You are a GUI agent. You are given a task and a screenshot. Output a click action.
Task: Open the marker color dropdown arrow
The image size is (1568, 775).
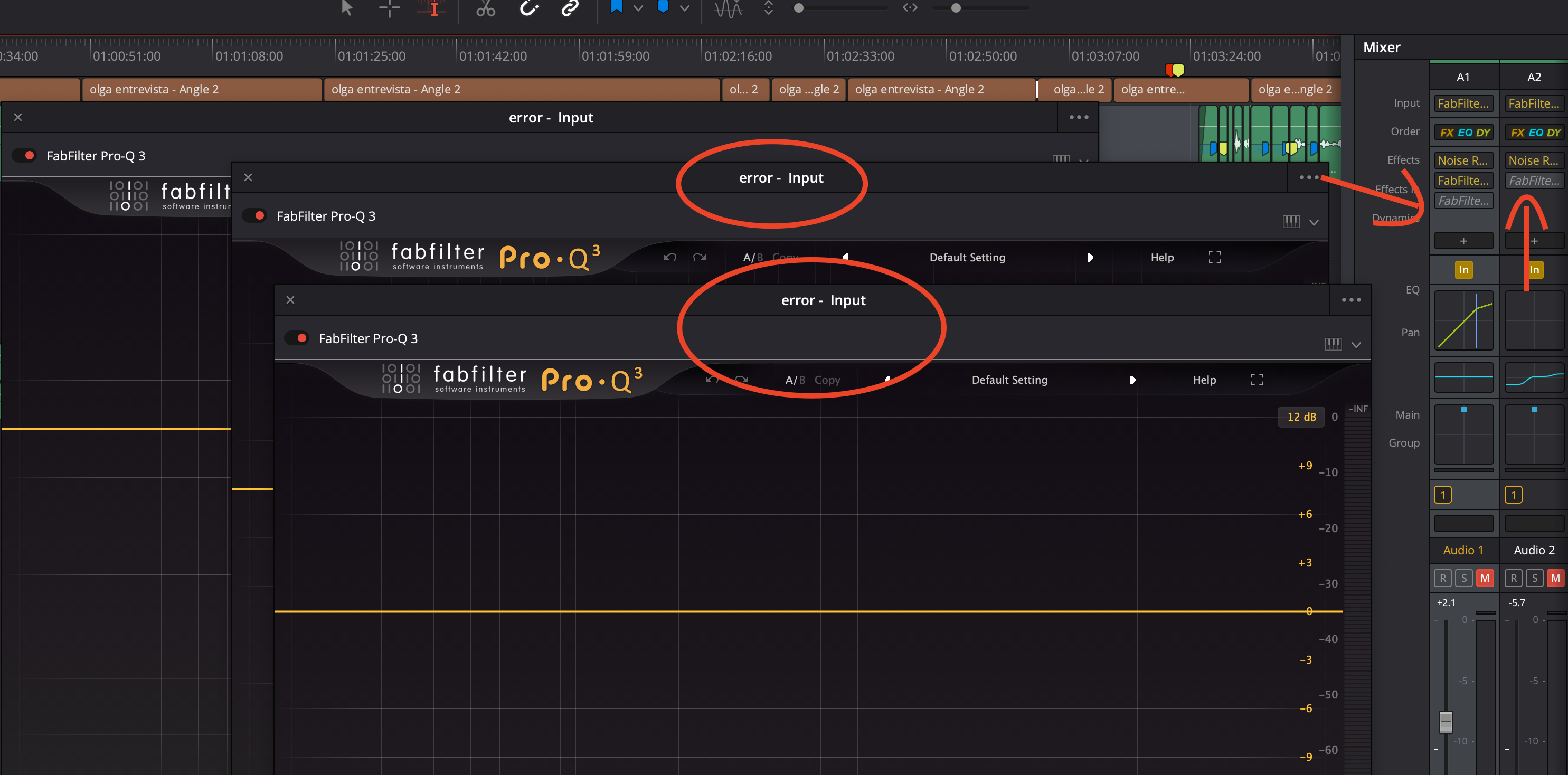tap(685, 8)
